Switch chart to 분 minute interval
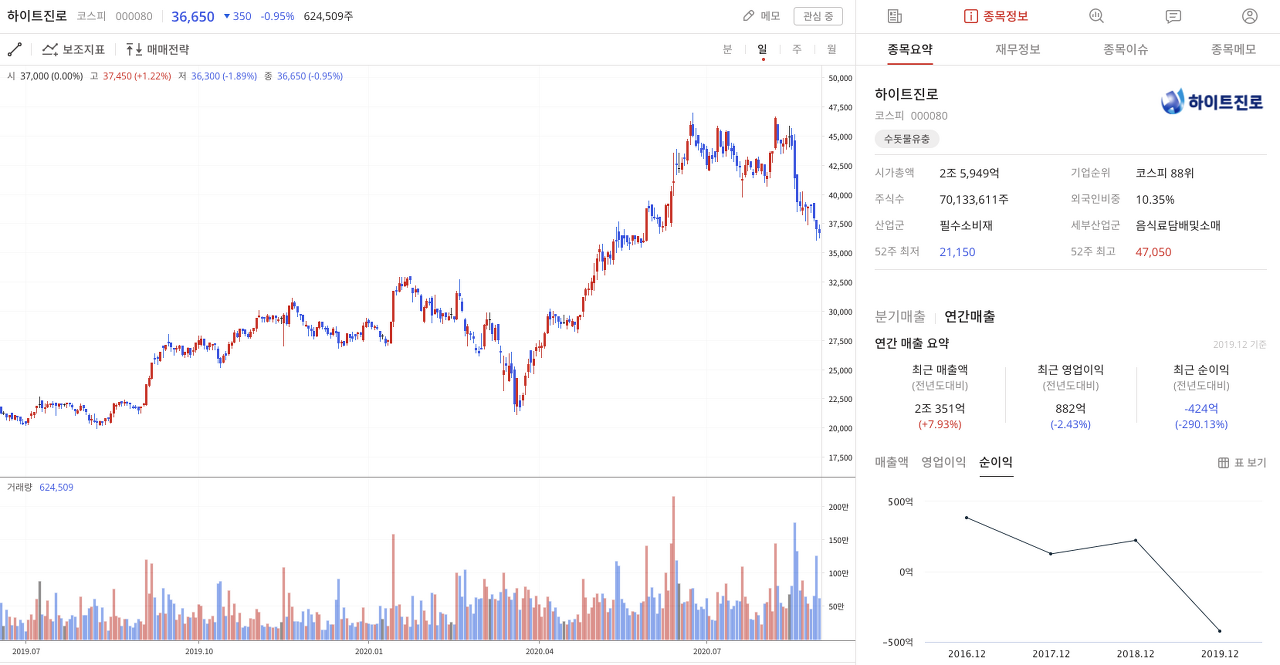This screenshot has width=1280, height=665. (x=727, y=49)
